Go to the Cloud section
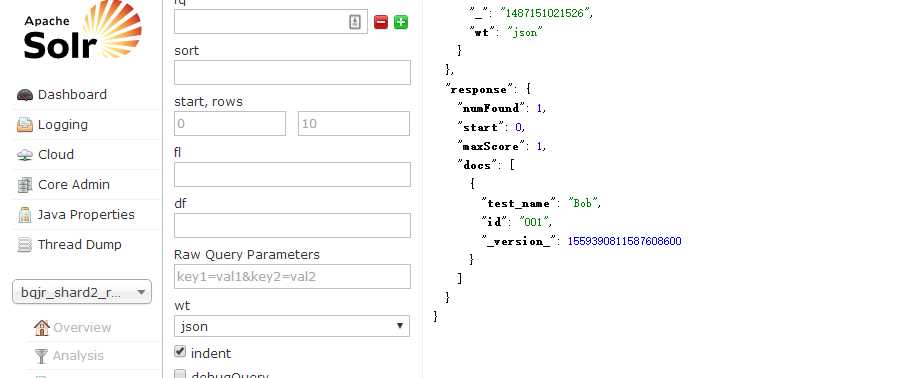The height and width of the screenshot is (378, 899). pyautogui.click(x=56, y=154)
